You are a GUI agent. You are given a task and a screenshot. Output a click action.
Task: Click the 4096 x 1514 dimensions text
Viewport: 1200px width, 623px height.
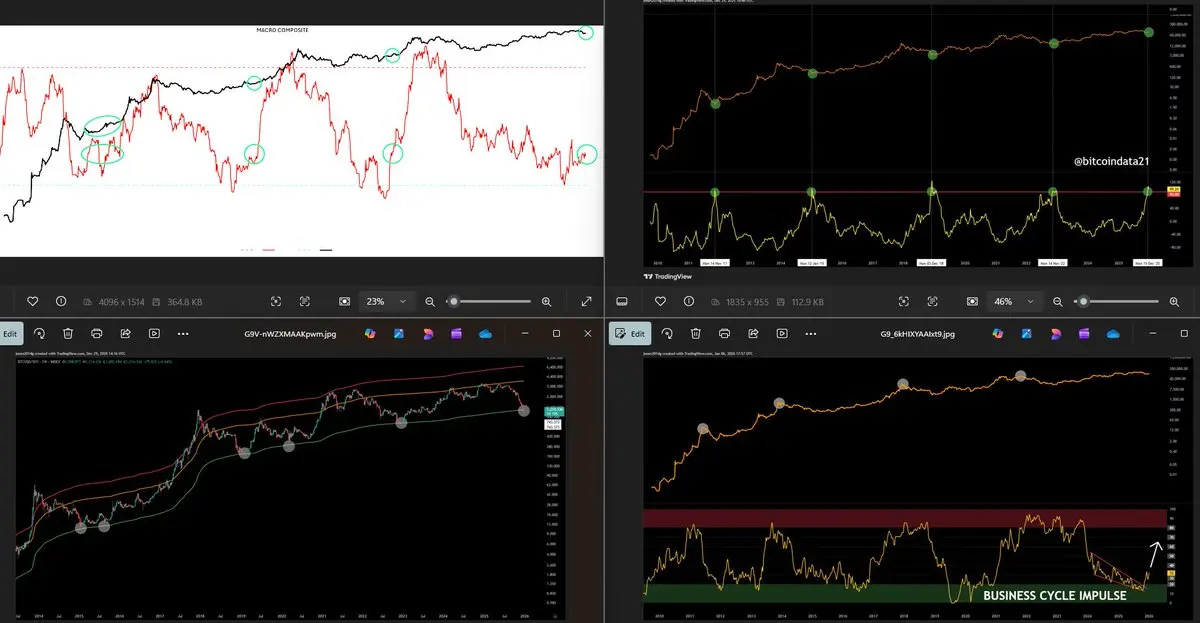tap(123, 301)
